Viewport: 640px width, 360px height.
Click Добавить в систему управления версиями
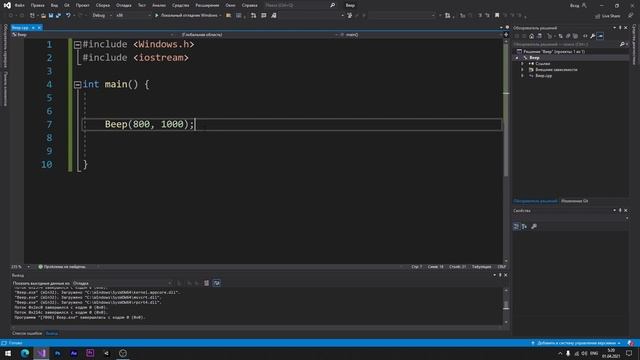point(576,343)
